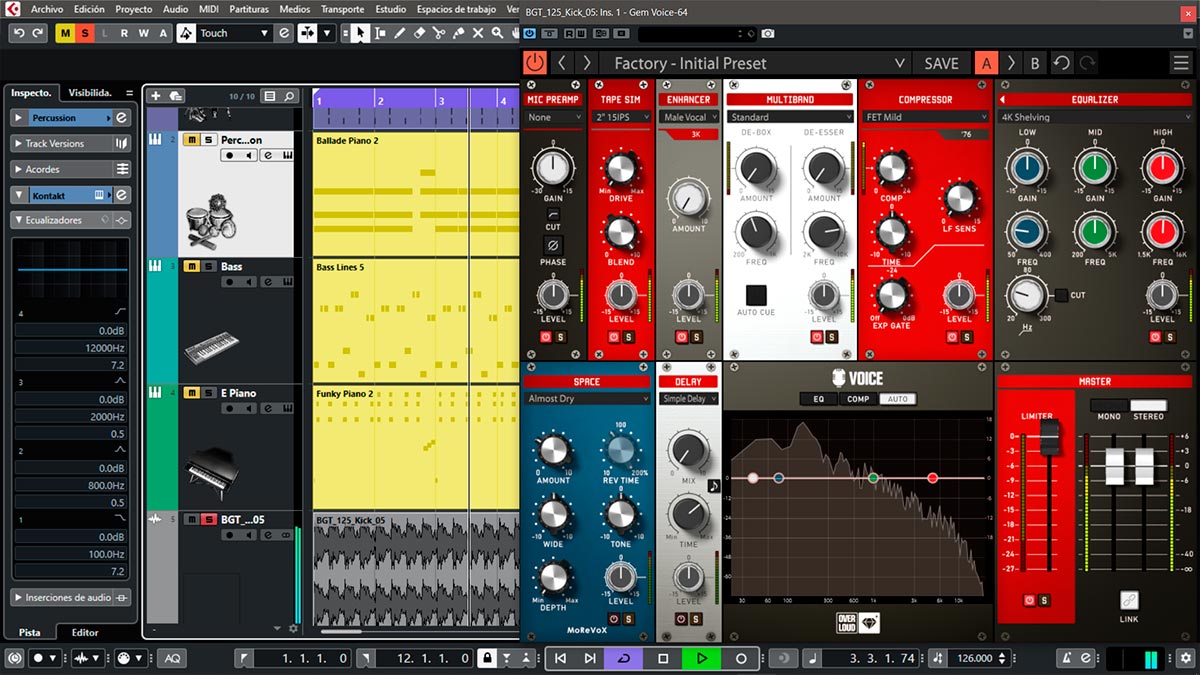Open the Archivo menu
The width and height of the screenshot is (1200, 675).
[46, 9]
